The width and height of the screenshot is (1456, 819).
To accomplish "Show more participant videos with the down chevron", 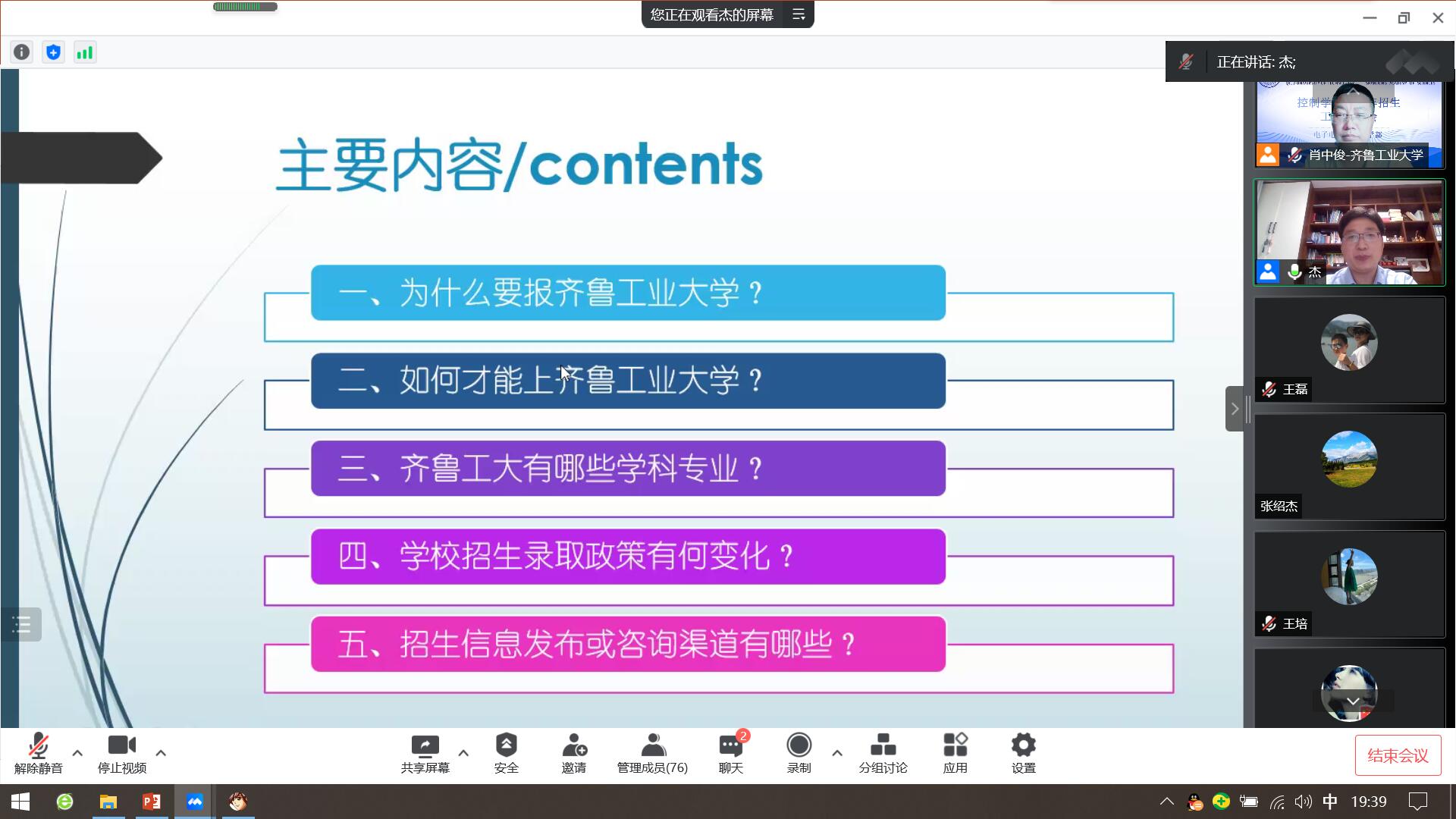I will point(1353,701).
